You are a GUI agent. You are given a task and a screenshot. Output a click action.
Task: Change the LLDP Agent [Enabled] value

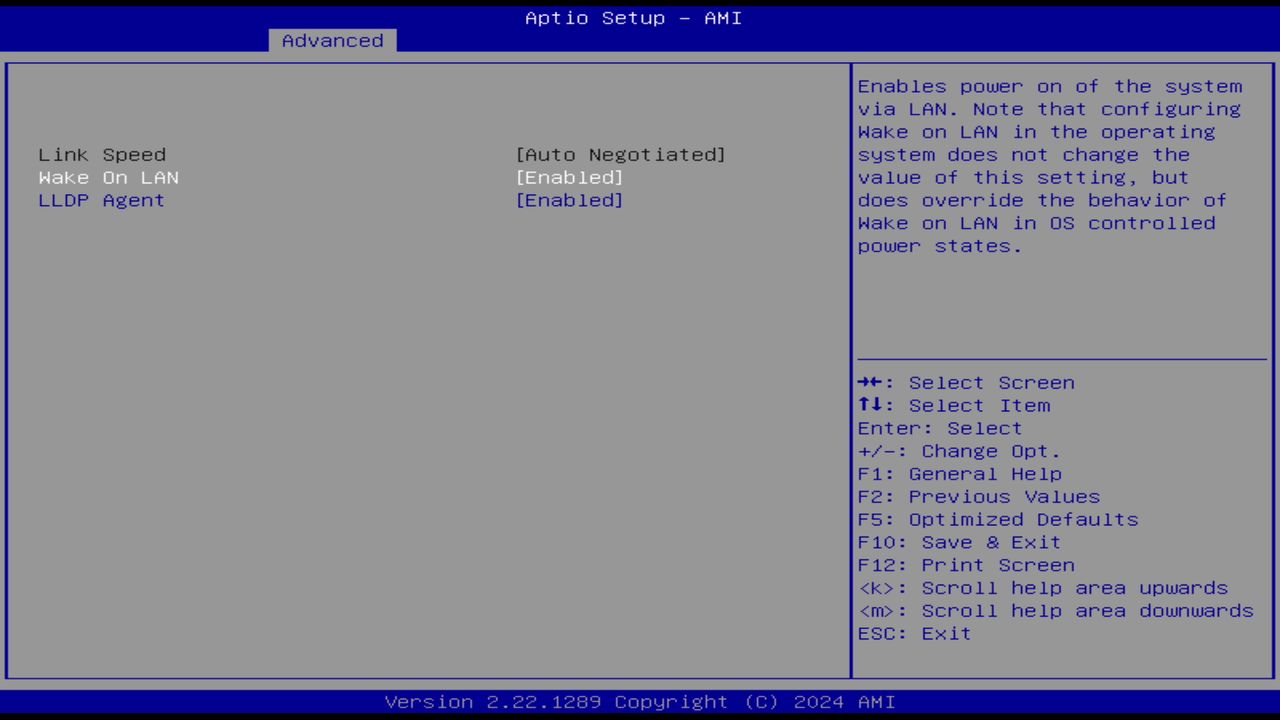[569, 201]
